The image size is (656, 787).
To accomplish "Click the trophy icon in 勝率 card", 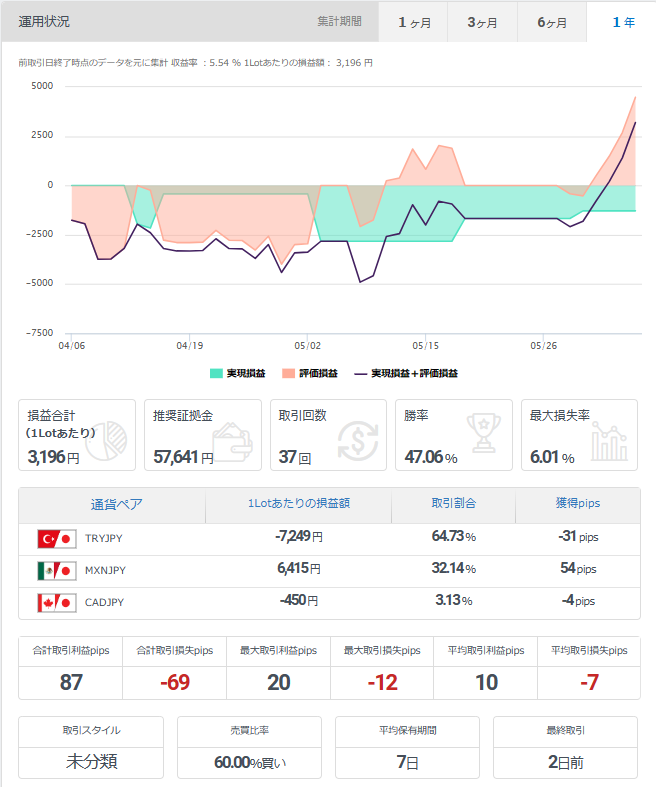I will coord(483,433).
